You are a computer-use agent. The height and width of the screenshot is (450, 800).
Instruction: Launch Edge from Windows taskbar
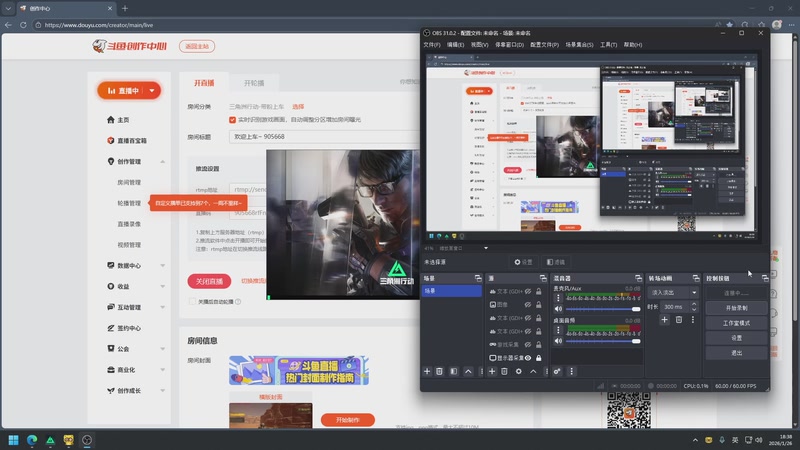tap(32, 440)
